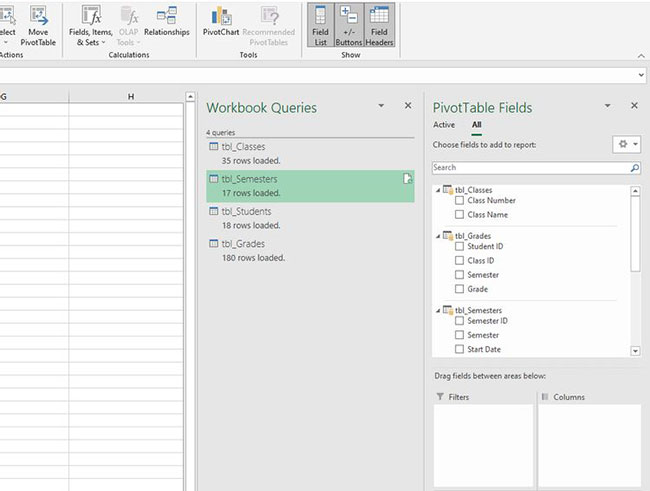Collapse the tbl_Classes field group

pyautogui.click(x=438, y=190)
